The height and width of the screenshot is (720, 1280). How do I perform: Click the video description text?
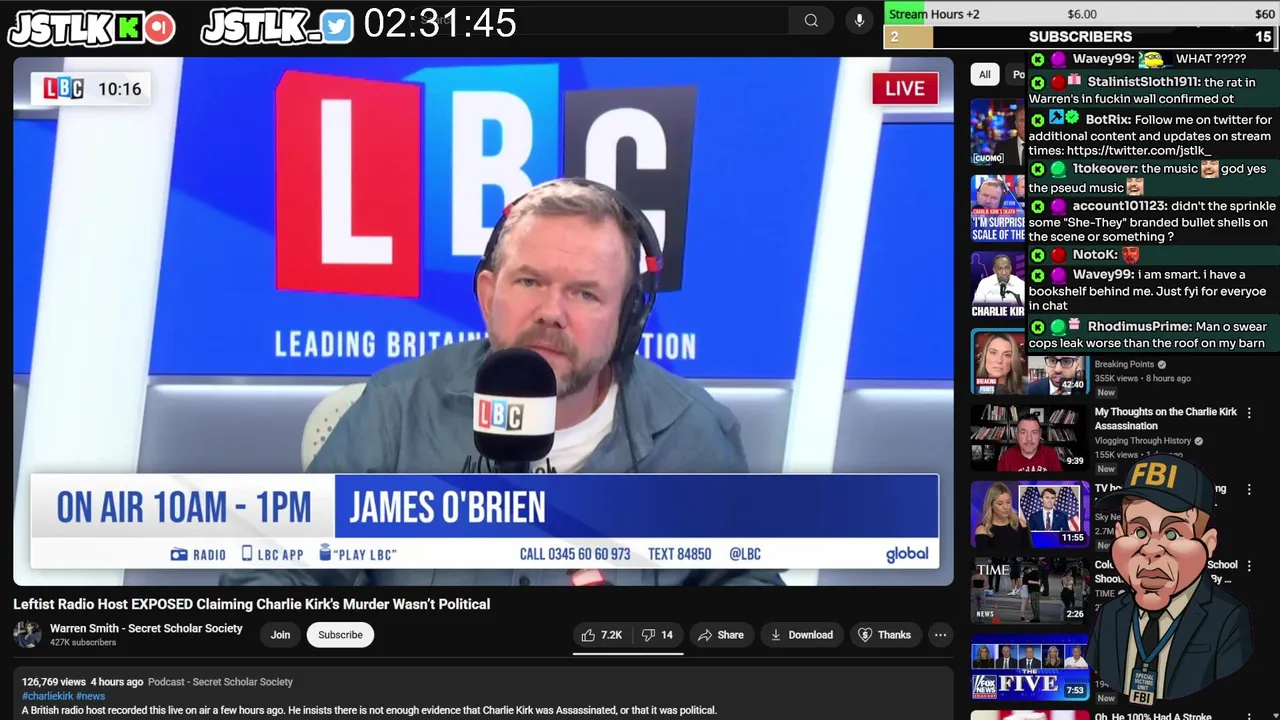pyautogui.click(x=369, y=710)
